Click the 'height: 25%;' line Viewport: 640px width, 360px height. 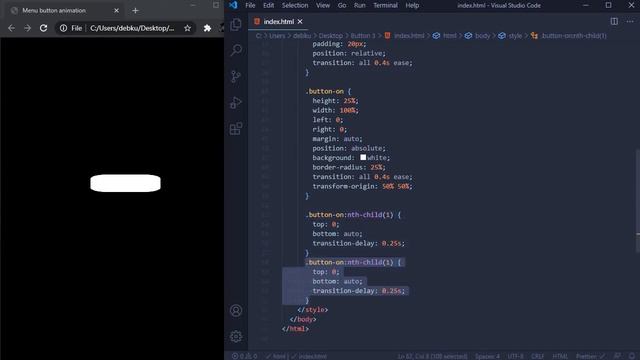coord(335,100)
